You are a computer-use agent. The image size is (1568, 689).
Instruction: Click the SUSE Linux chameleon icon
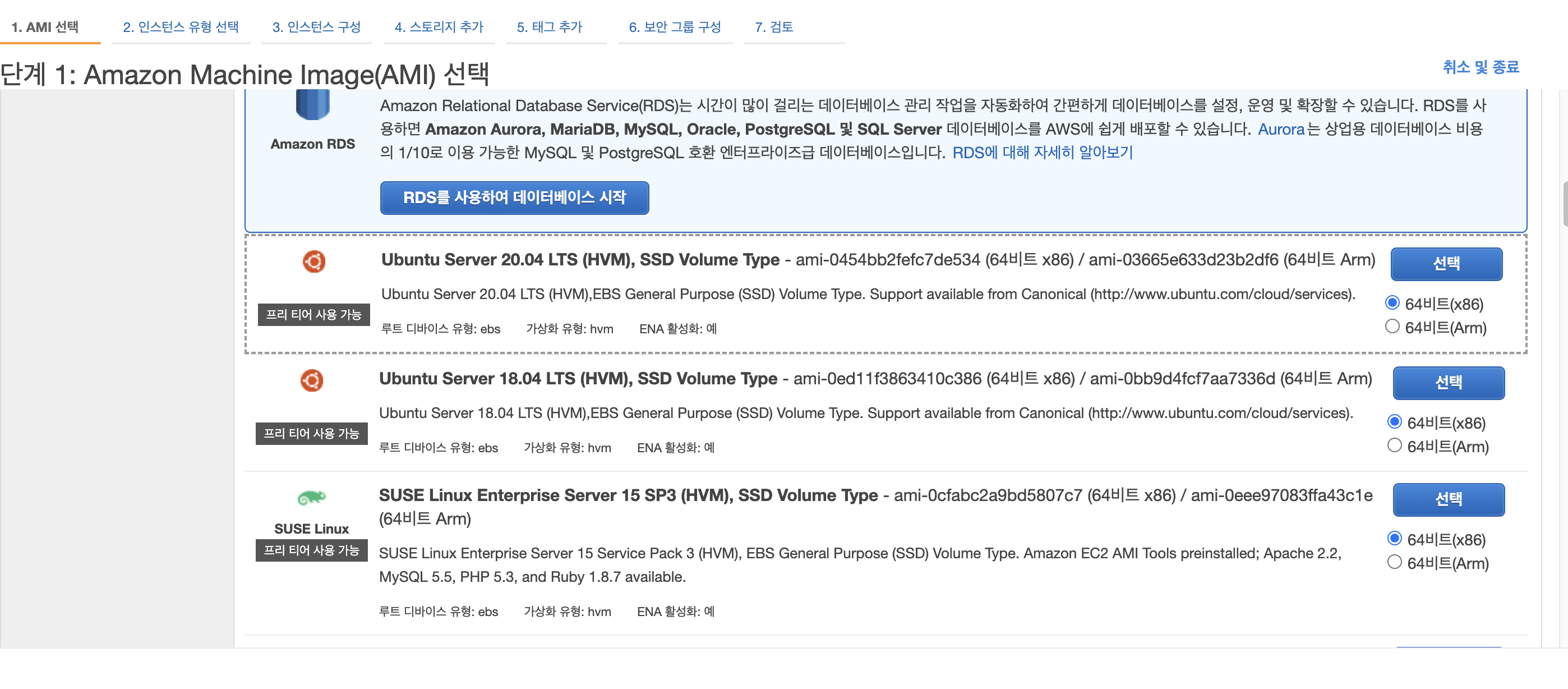pyautogui.click(x=312, y=498)
